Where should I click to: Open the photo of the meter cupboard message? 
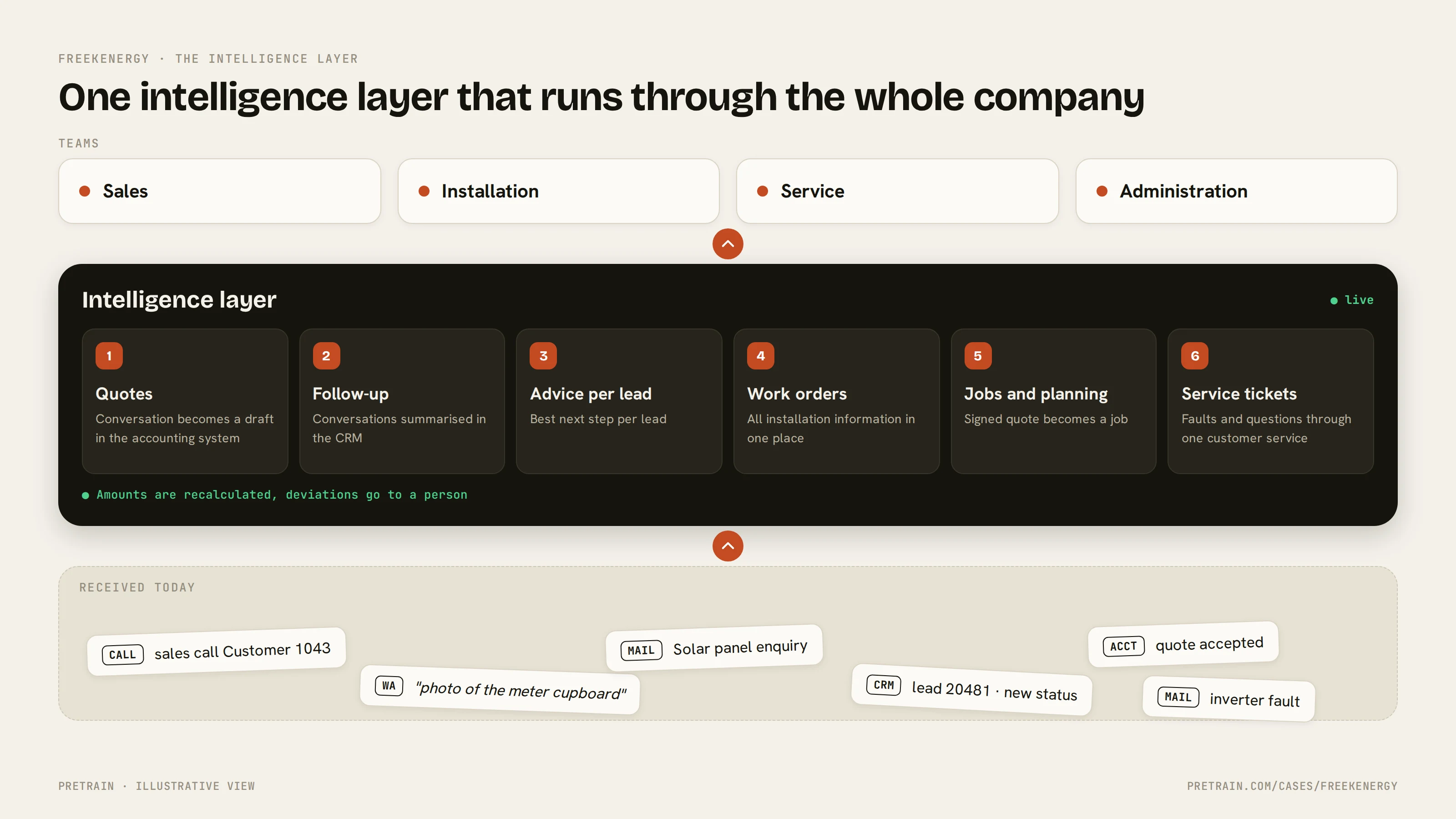click(x=500, y=690)
